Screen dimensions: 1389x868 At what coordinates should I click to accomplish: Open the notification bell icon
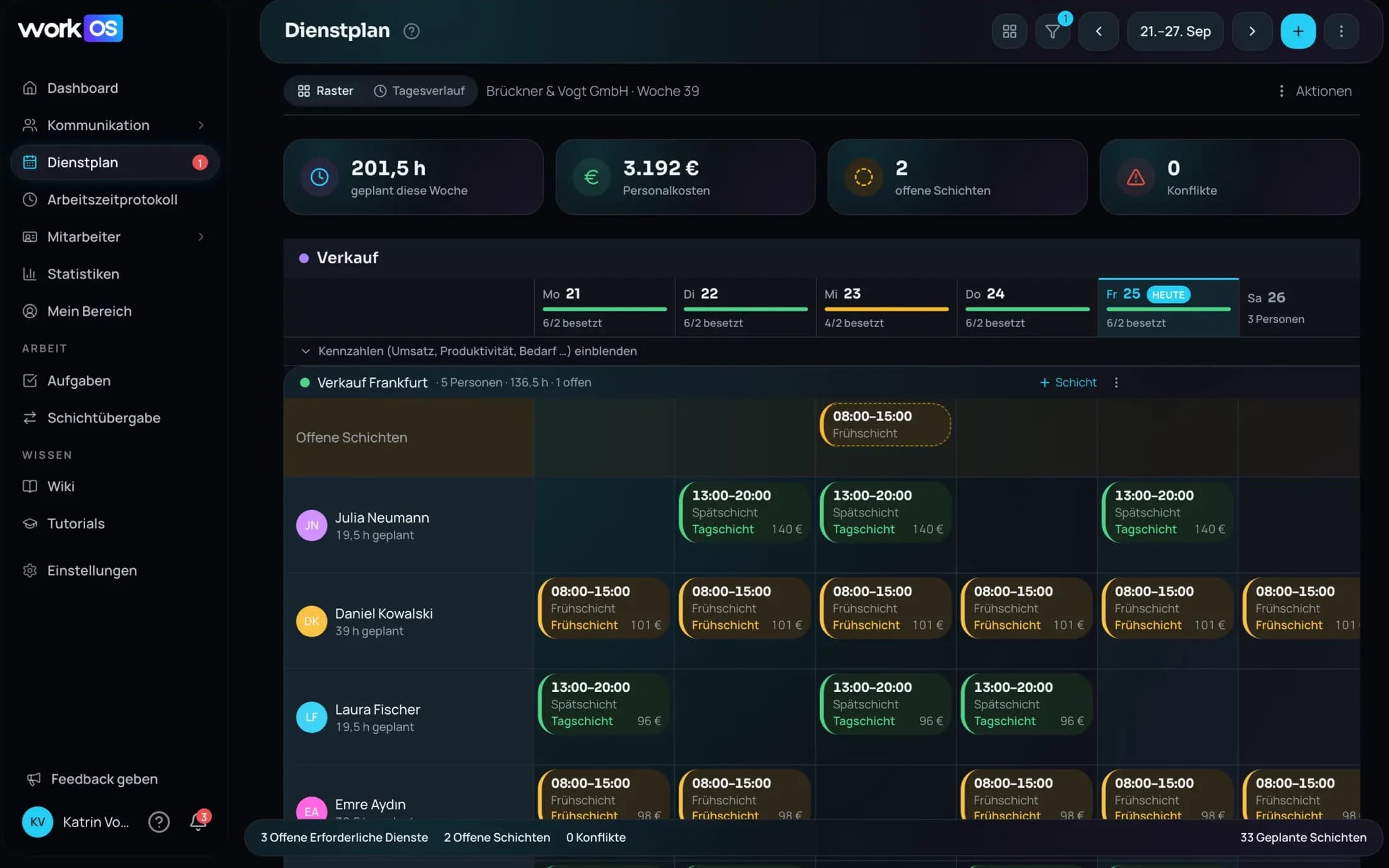(198, 821)
